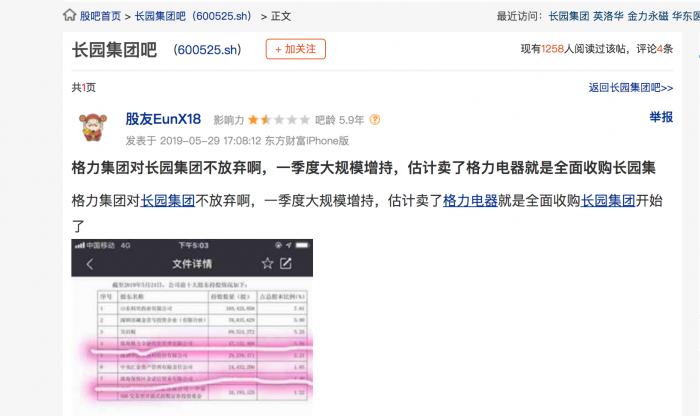Click the orange question mark help icon
The image size is (700, 416).
(x=375, y=120)
